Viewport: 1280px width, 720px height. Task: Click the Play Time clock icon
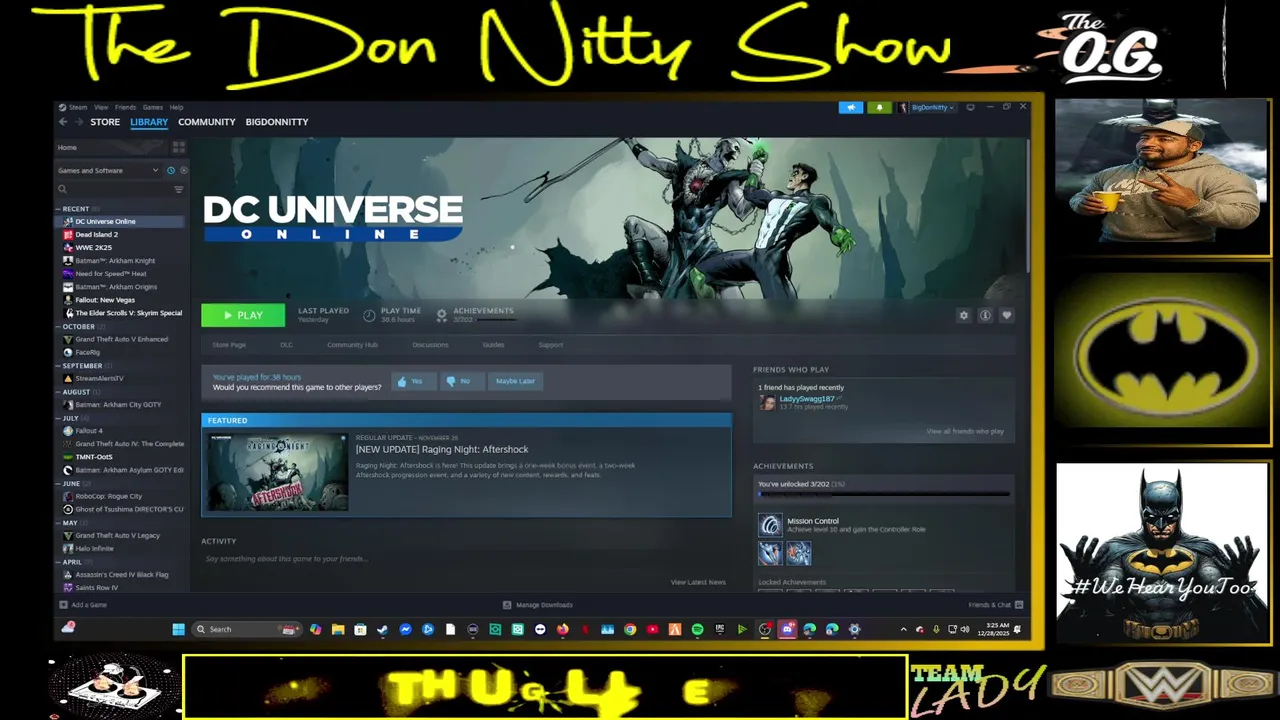[369, 315]
